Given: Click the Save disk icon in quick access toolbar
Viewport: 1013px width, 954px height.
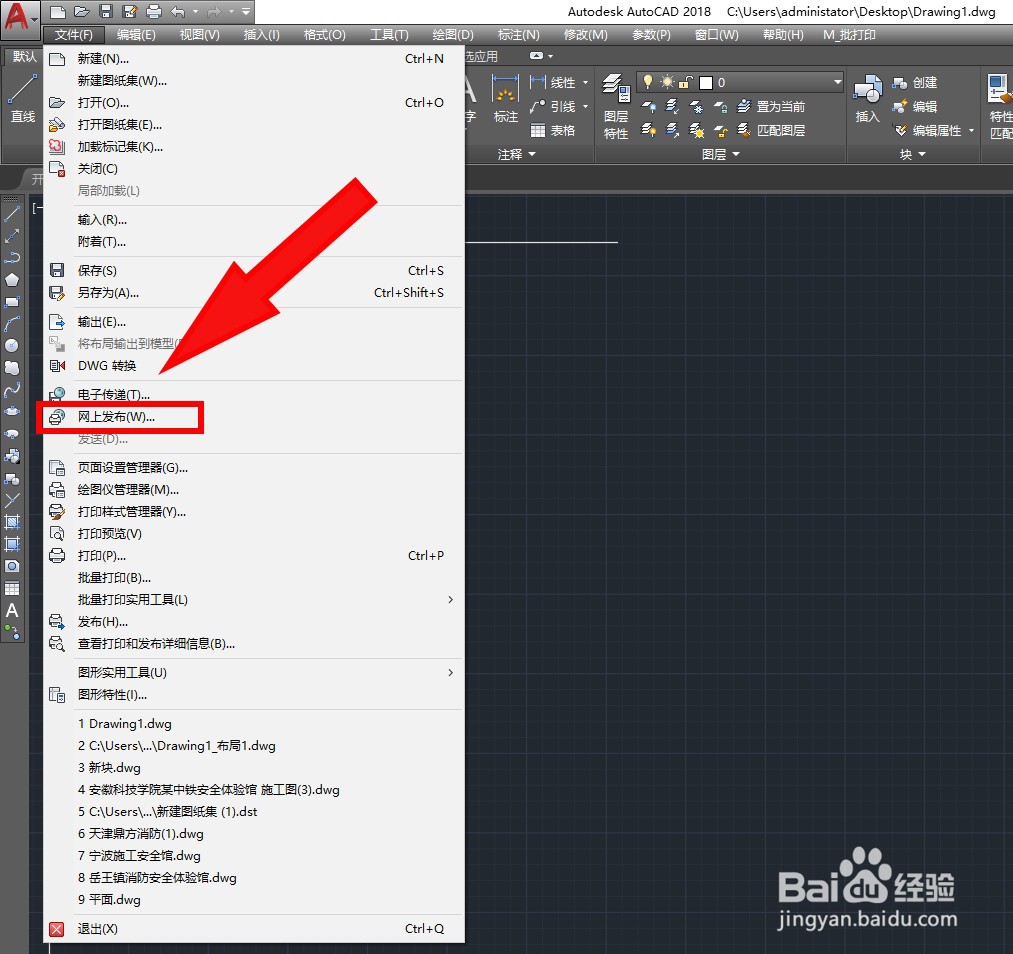Looking at the screenshot, I should (x=106, y=12).
